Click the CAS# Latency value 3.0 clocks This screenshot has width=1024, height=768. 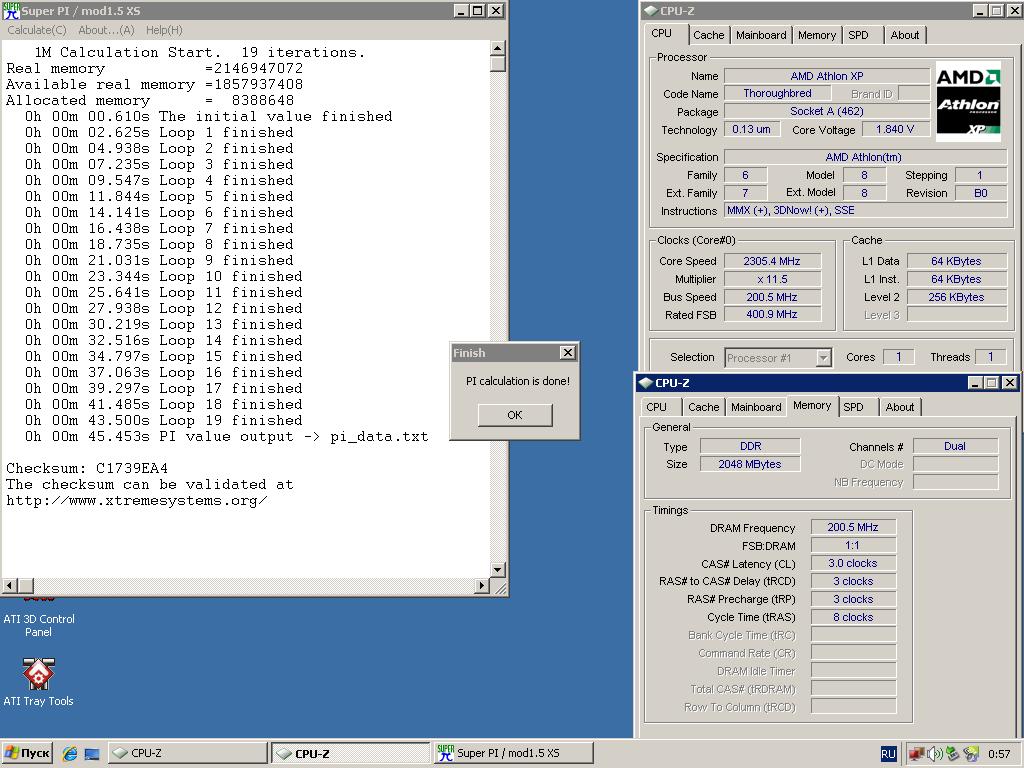[x=853, y=564]
